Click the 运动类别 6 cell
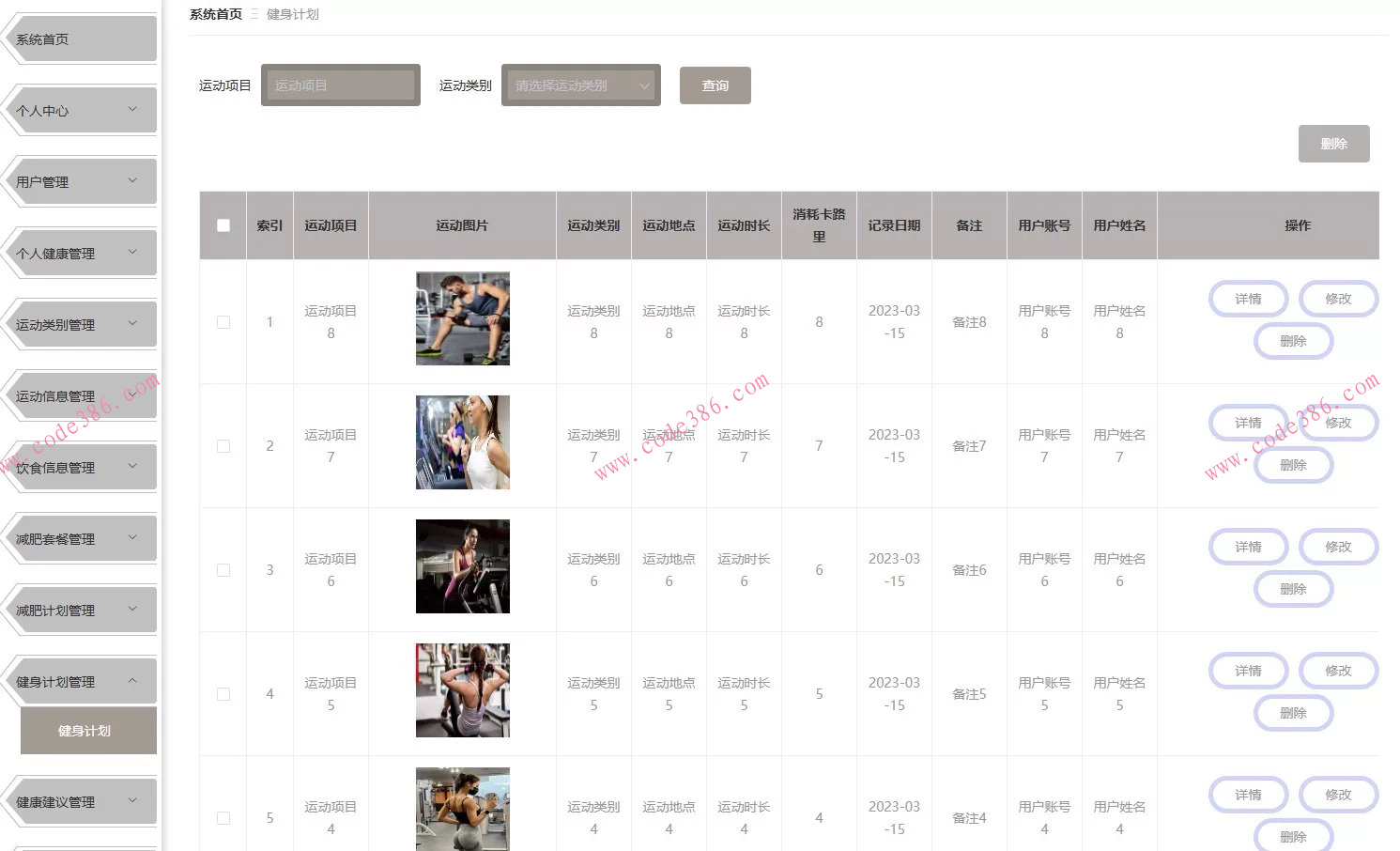The height and width of the screenshot is (851, 1400). tap(593, 570)
